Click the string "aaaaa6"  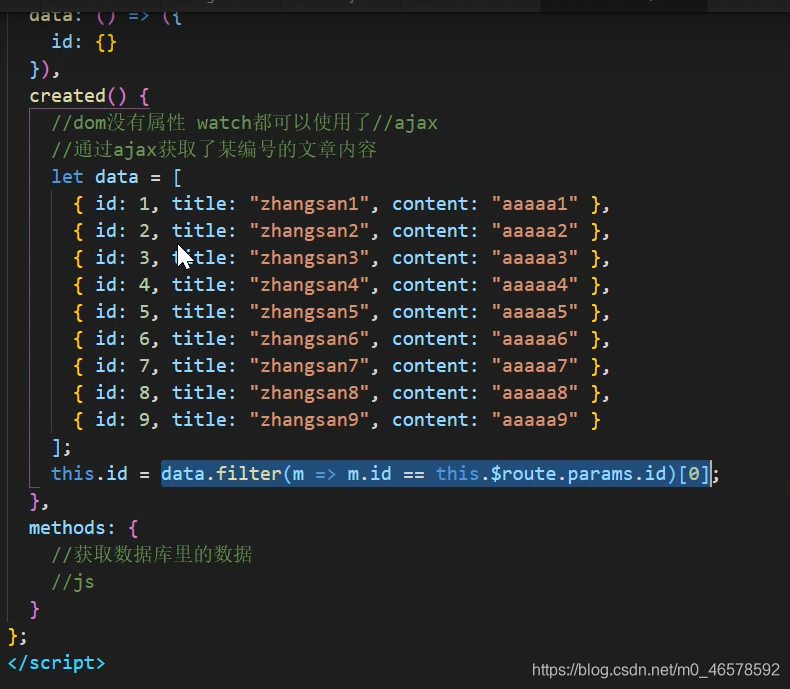535,338
